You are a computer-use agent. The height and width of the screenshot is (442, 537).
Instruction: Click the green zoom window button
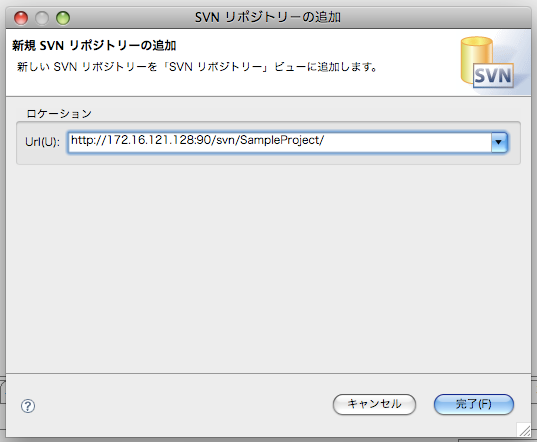click(63, 18)
